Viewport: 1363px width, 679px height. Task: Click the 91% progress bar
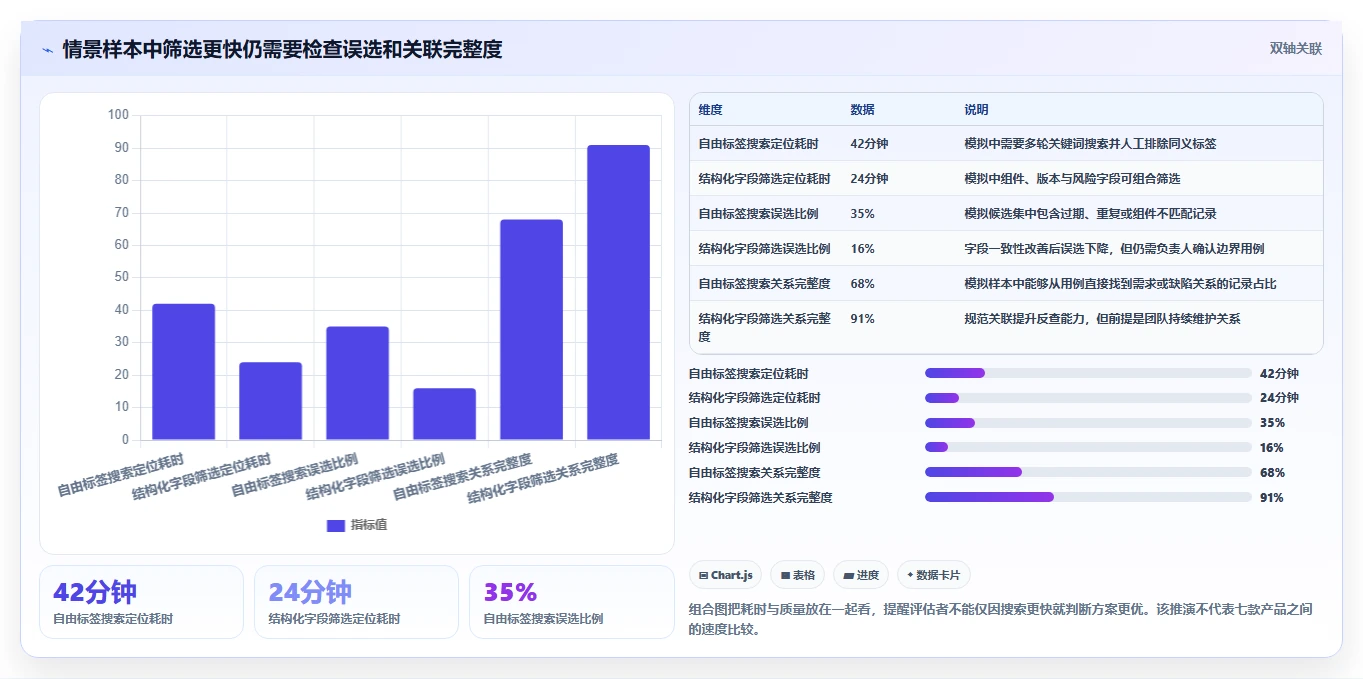click(x=1088, y=497)
